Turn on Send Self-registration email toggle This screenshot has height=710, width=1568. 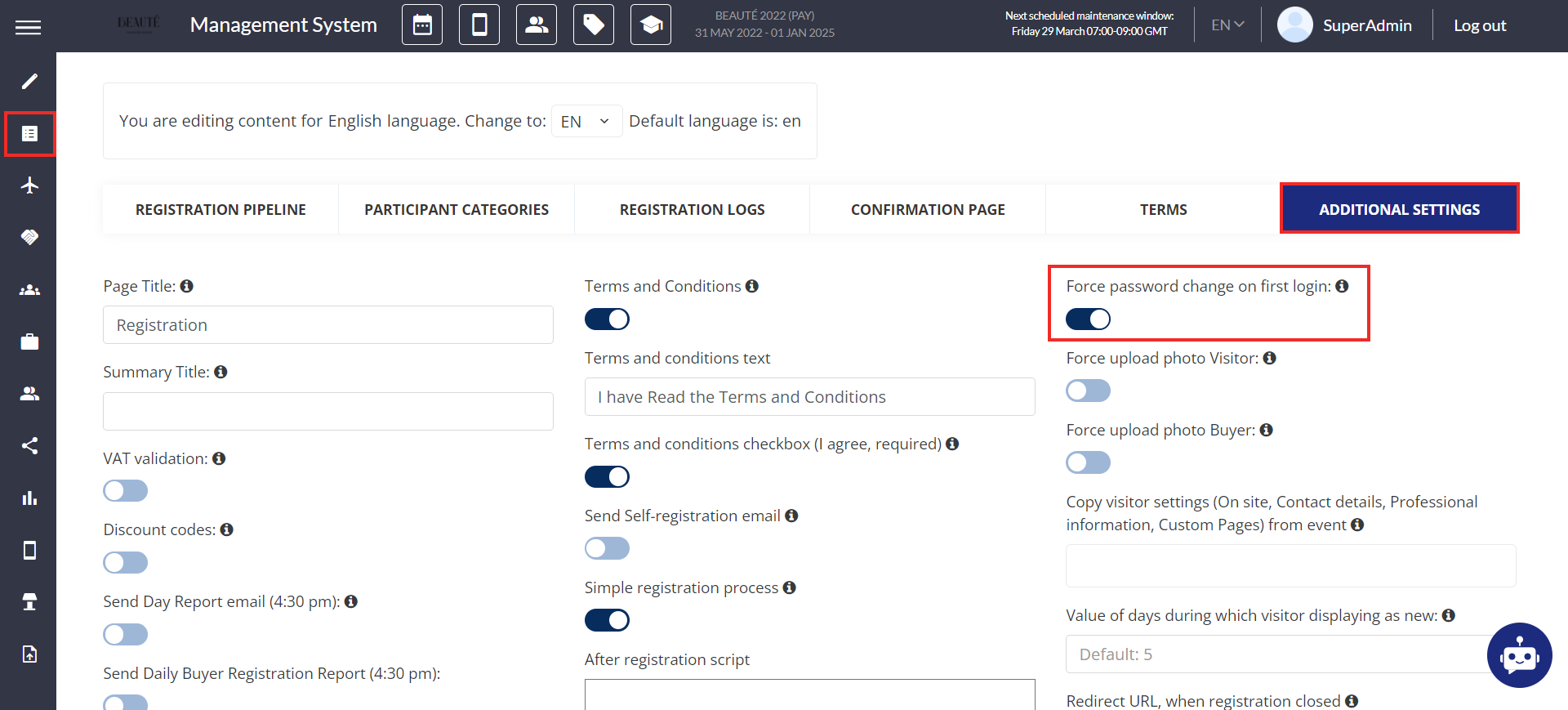point(607,548)
